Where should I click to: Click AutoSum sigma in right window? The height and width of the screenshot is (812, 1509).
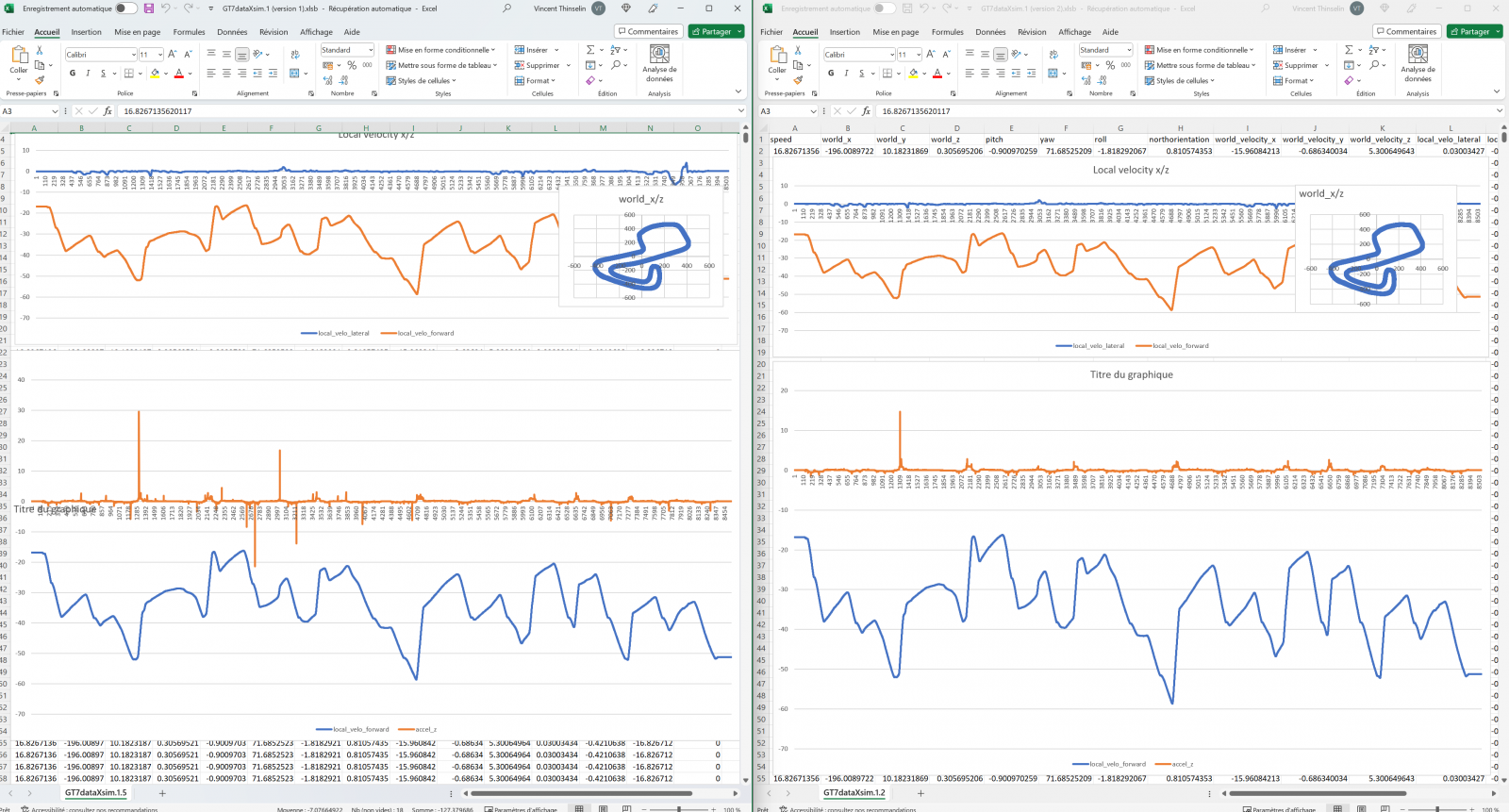1349,50
